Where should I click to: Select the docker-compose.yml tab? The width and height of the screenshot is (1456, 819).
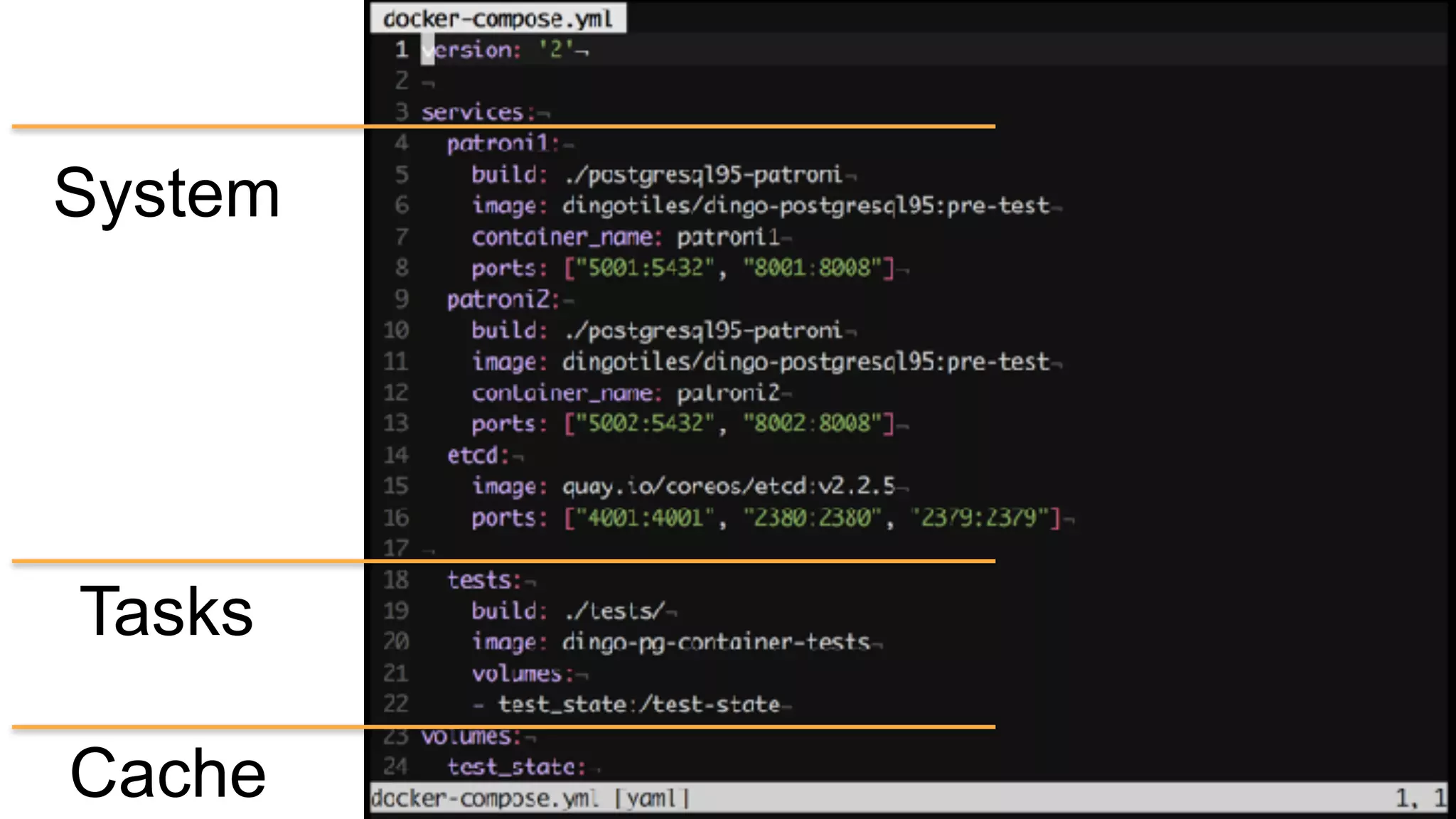(x=498, y=18)
